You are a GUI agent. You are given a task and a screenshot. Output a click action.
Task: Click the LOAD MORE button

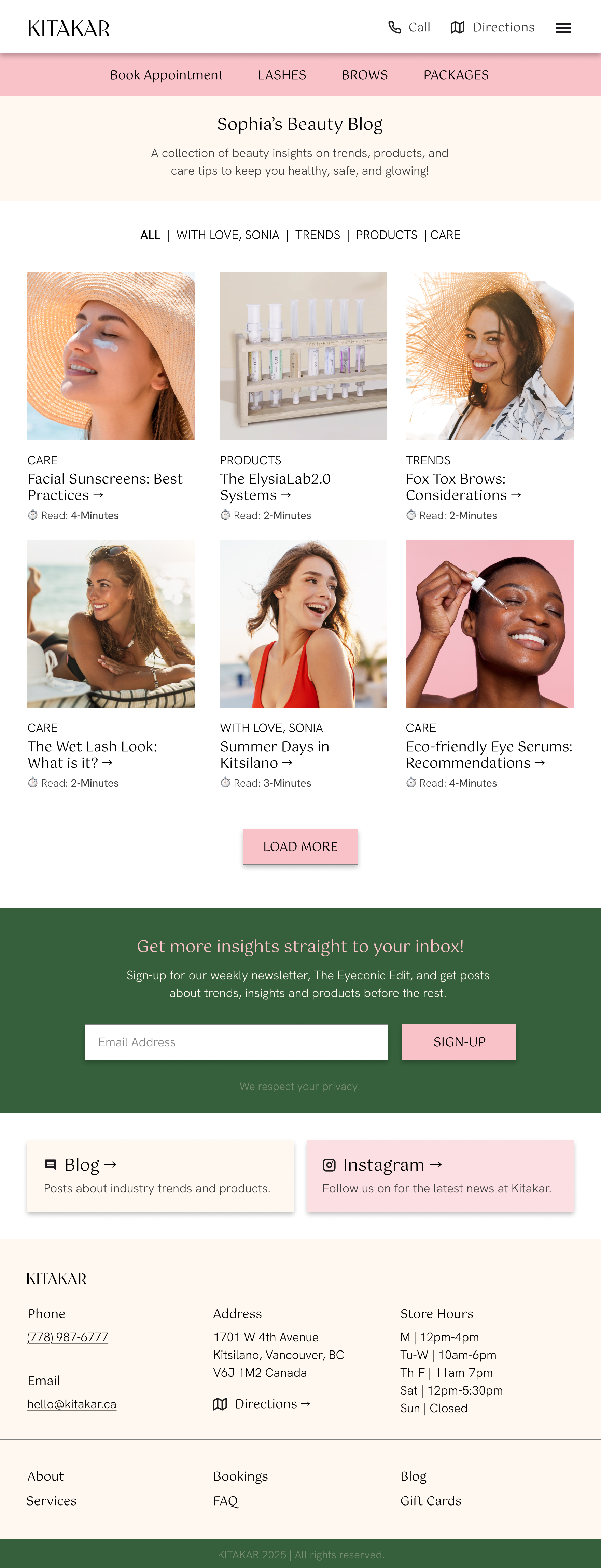(300, 846)
